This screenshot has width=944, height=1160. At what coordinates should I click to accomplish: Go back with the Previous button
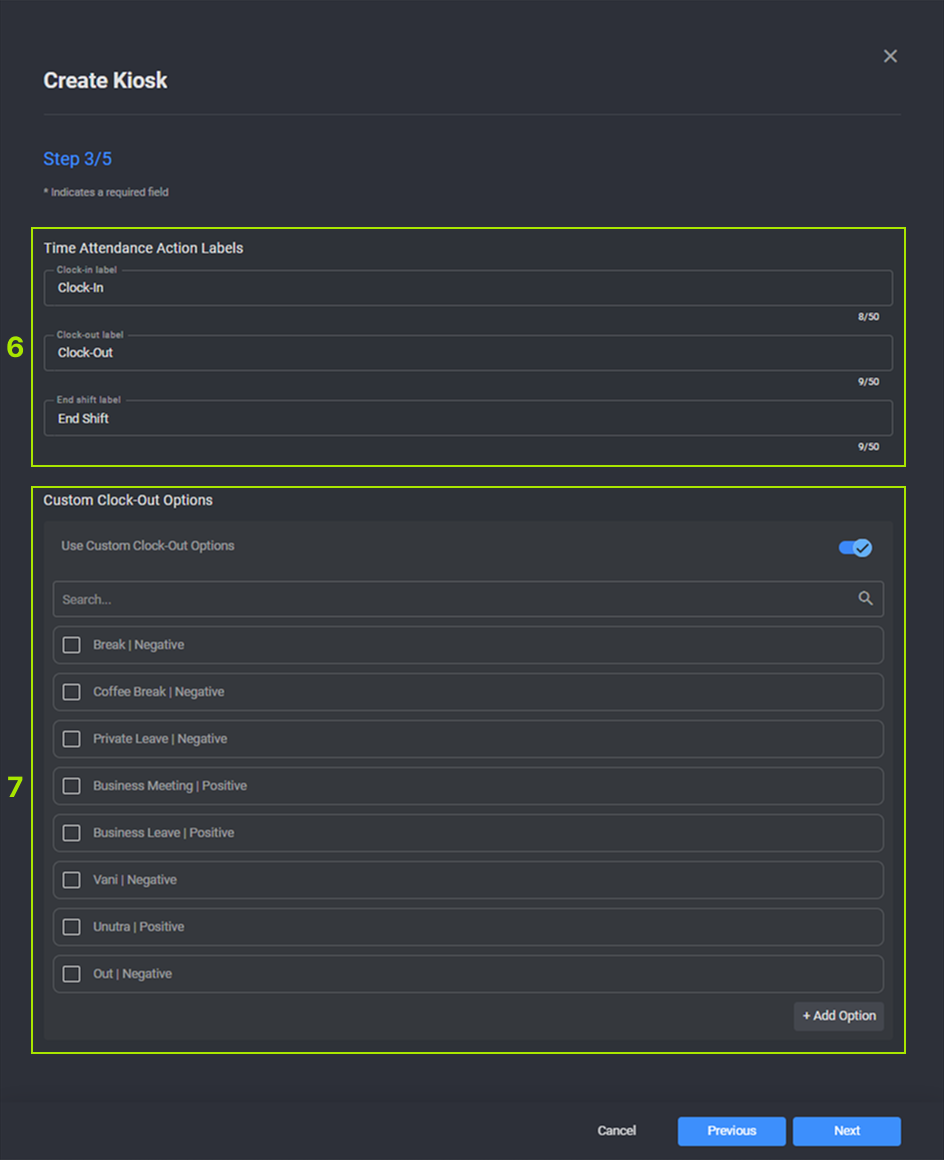click(x=731, y=1131)
